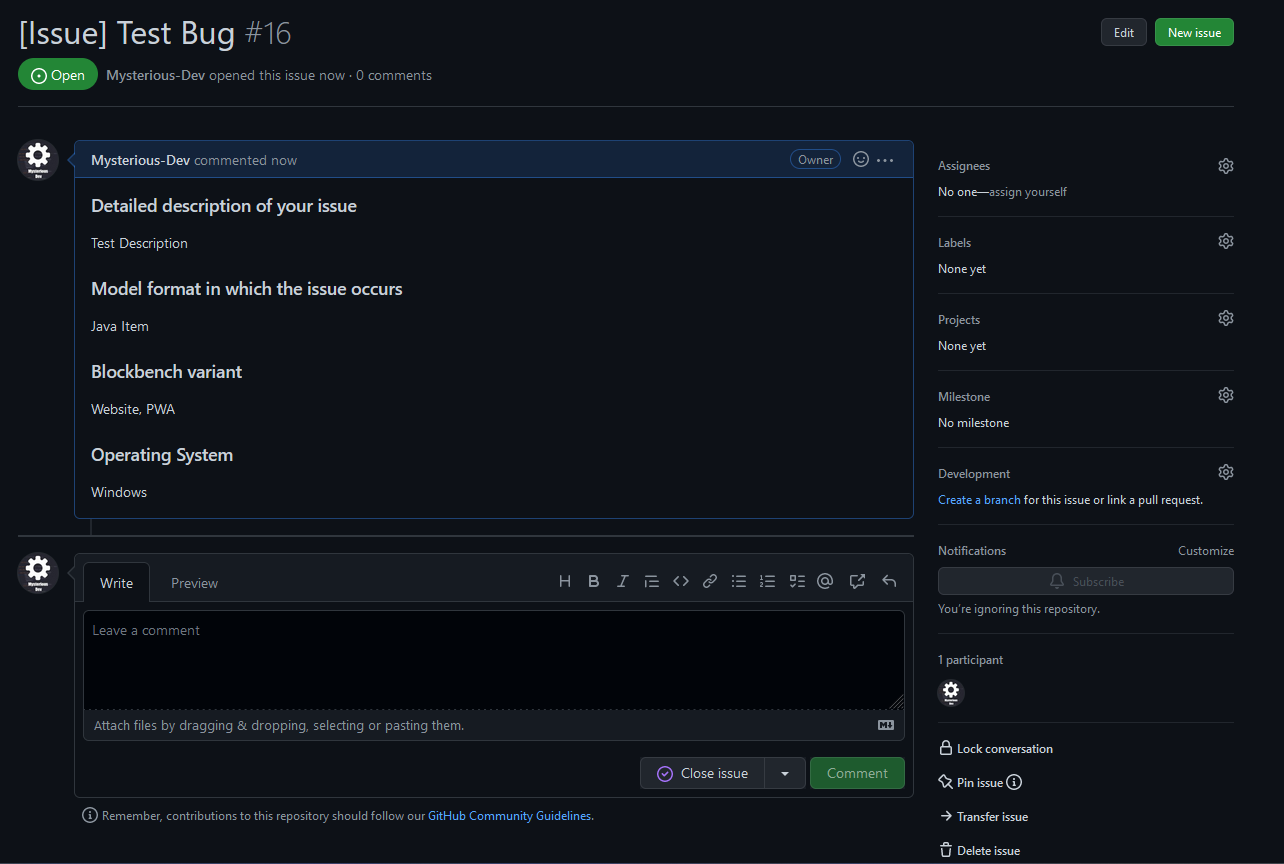The height and width of the screenshot is (864, 1284).
Task: Open the Development gear settings
Action: [x=1226, y=472]
